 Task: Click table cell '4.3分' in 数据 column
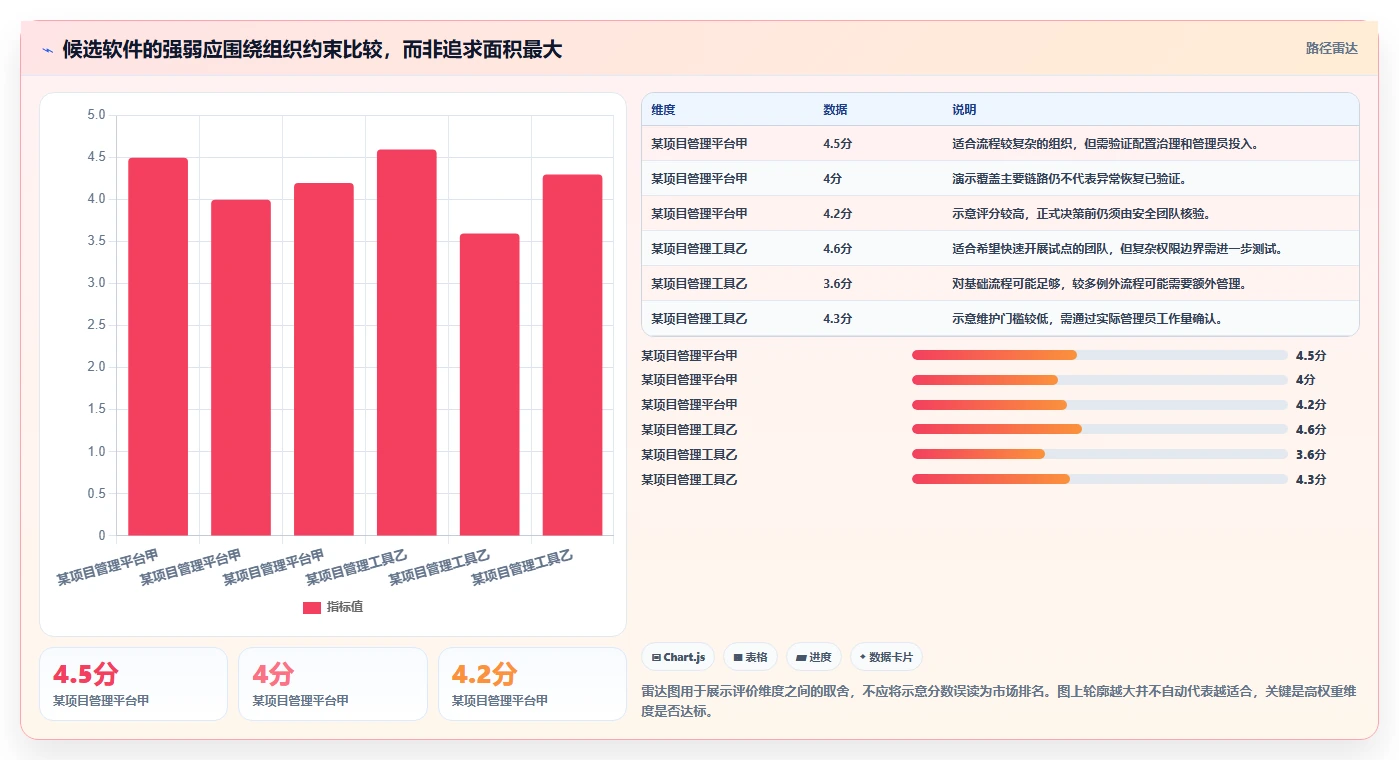(x=837, y=319)
